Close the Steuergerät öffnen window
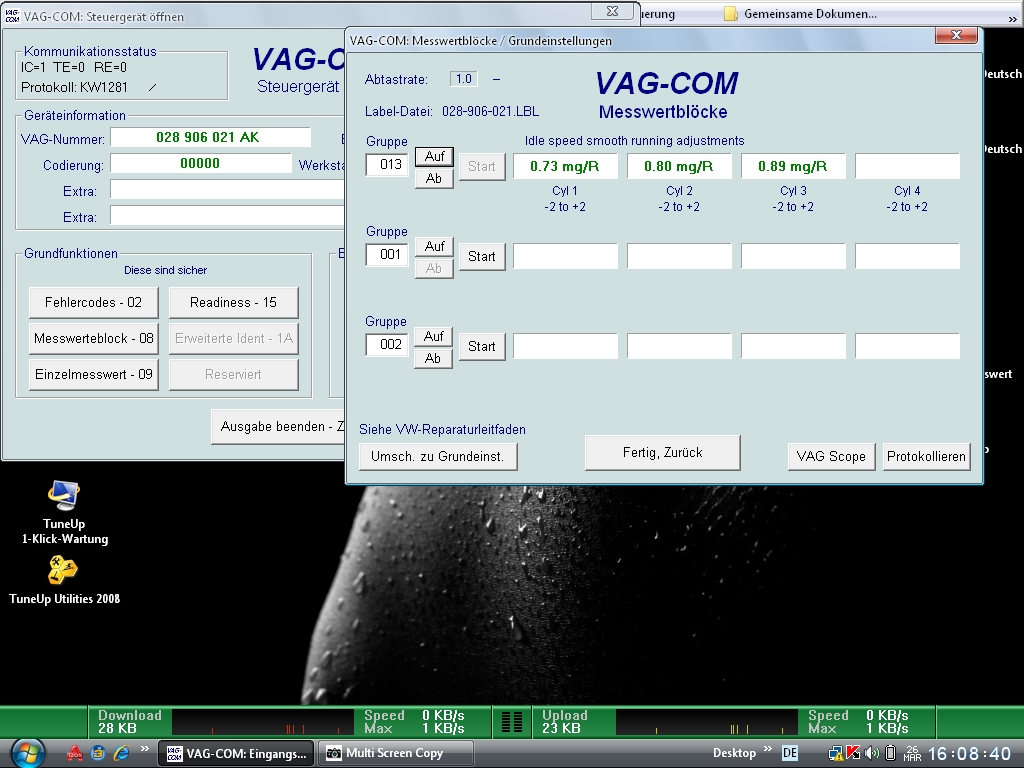This screenshot has width=1024, height=768. pyautogui.click(x=612, y=10)
